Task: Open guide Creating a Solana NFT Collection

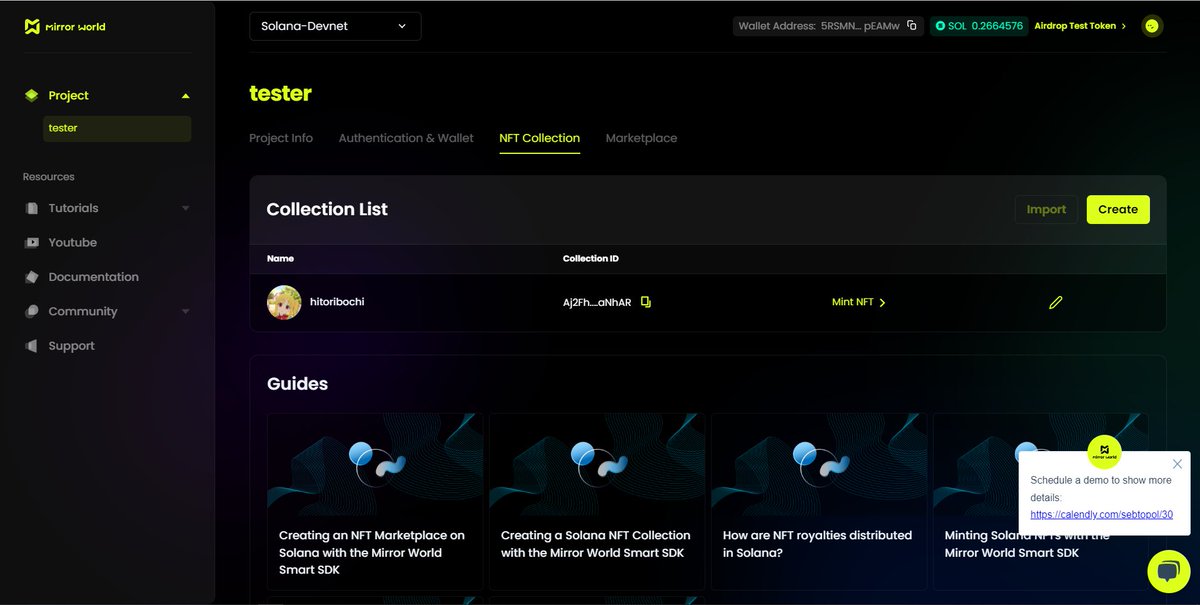Action: (x=597, y=501)
